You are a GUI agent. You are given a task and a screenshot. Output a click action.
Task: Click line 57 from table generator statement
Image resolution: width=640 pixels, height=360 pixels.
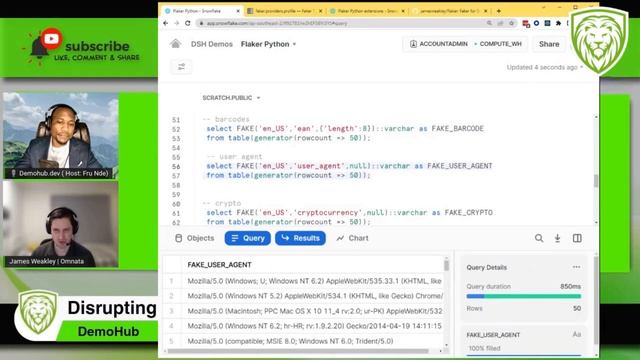[x=288, y=175]
